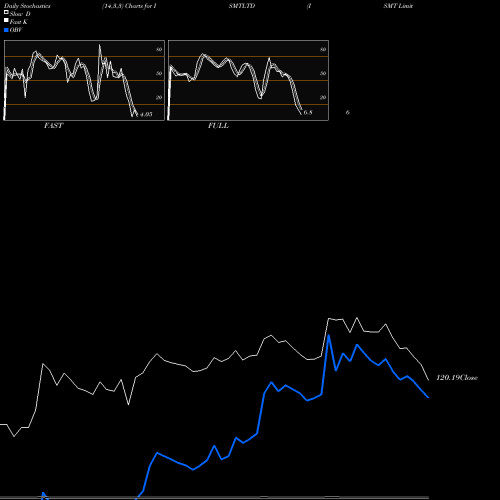Click the '120.19Close' price label
This screenshot has width=500, height=500.
click(x=457, y=378)
